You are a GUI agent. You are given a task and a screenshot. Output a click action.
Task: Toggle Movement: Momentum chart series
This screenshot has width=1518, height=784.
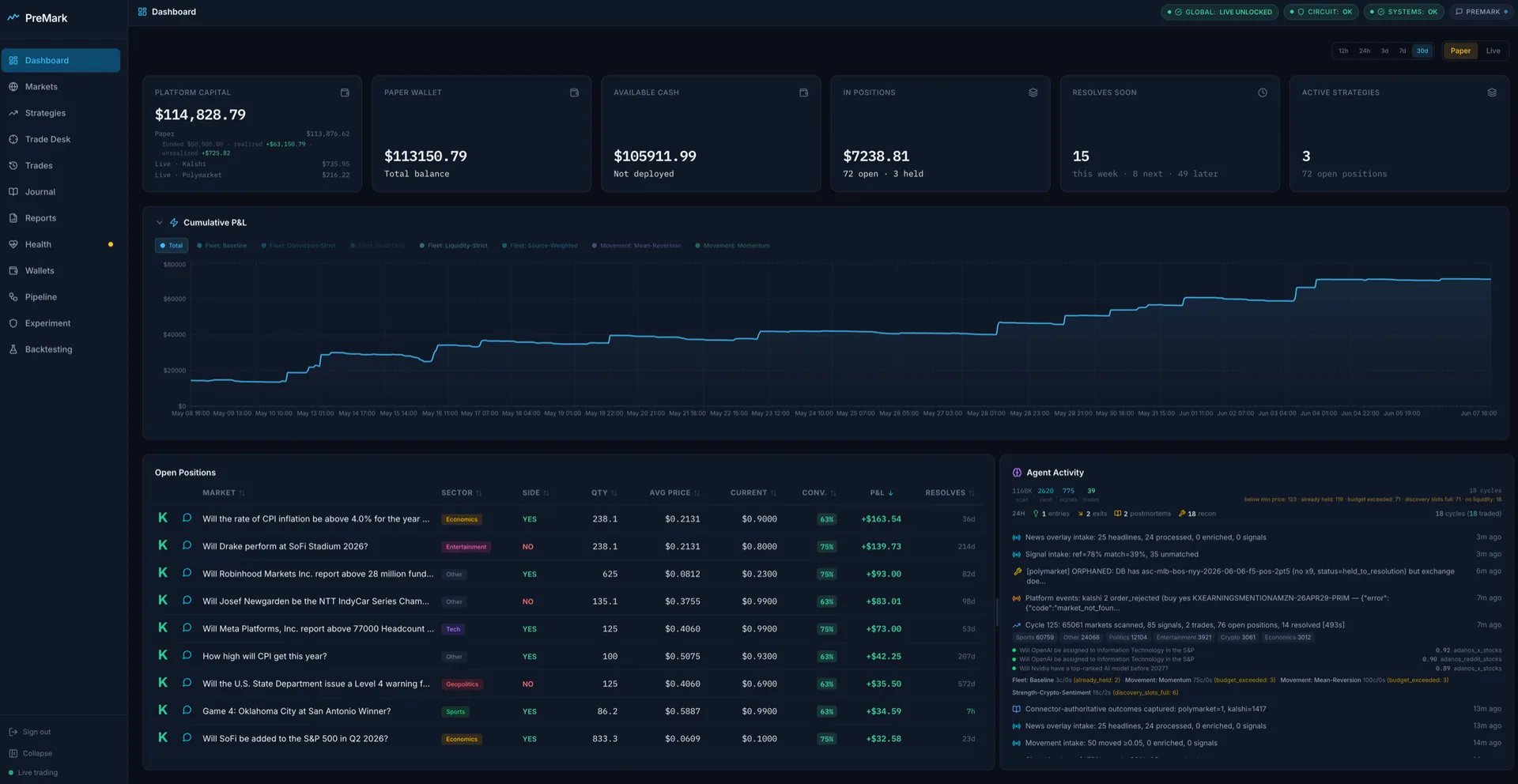point(732,246)
